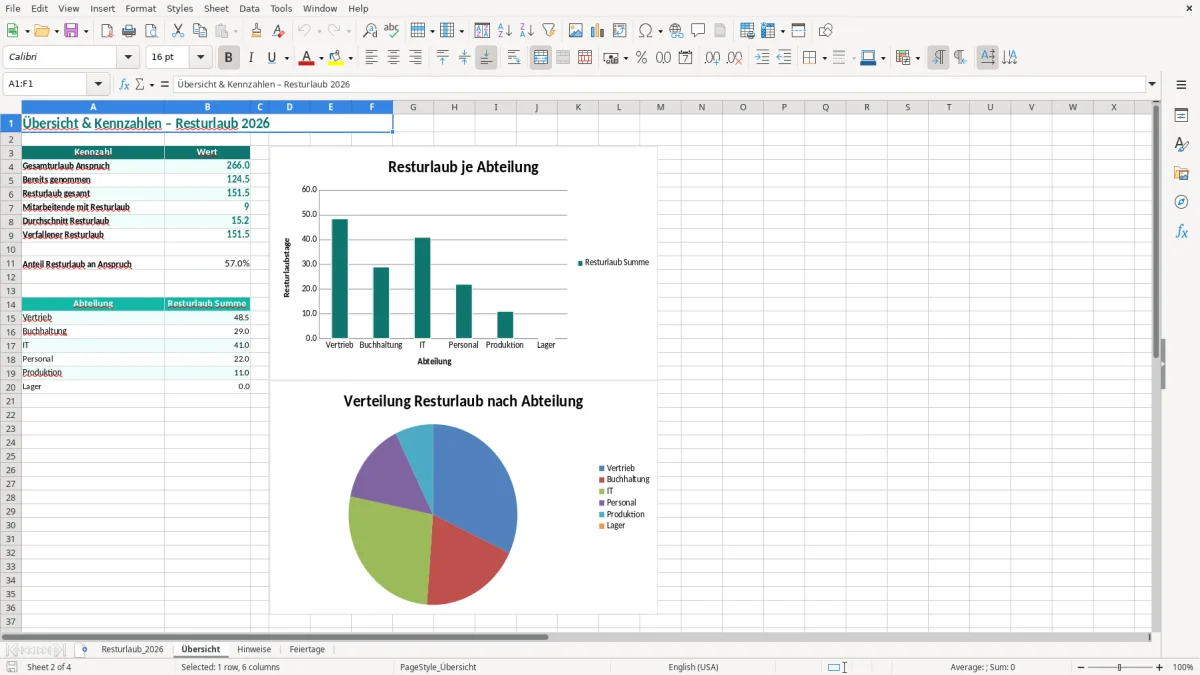1200x675 pixels.
Task: Click the Clear Direct Formatting icon
Action: 279,31
